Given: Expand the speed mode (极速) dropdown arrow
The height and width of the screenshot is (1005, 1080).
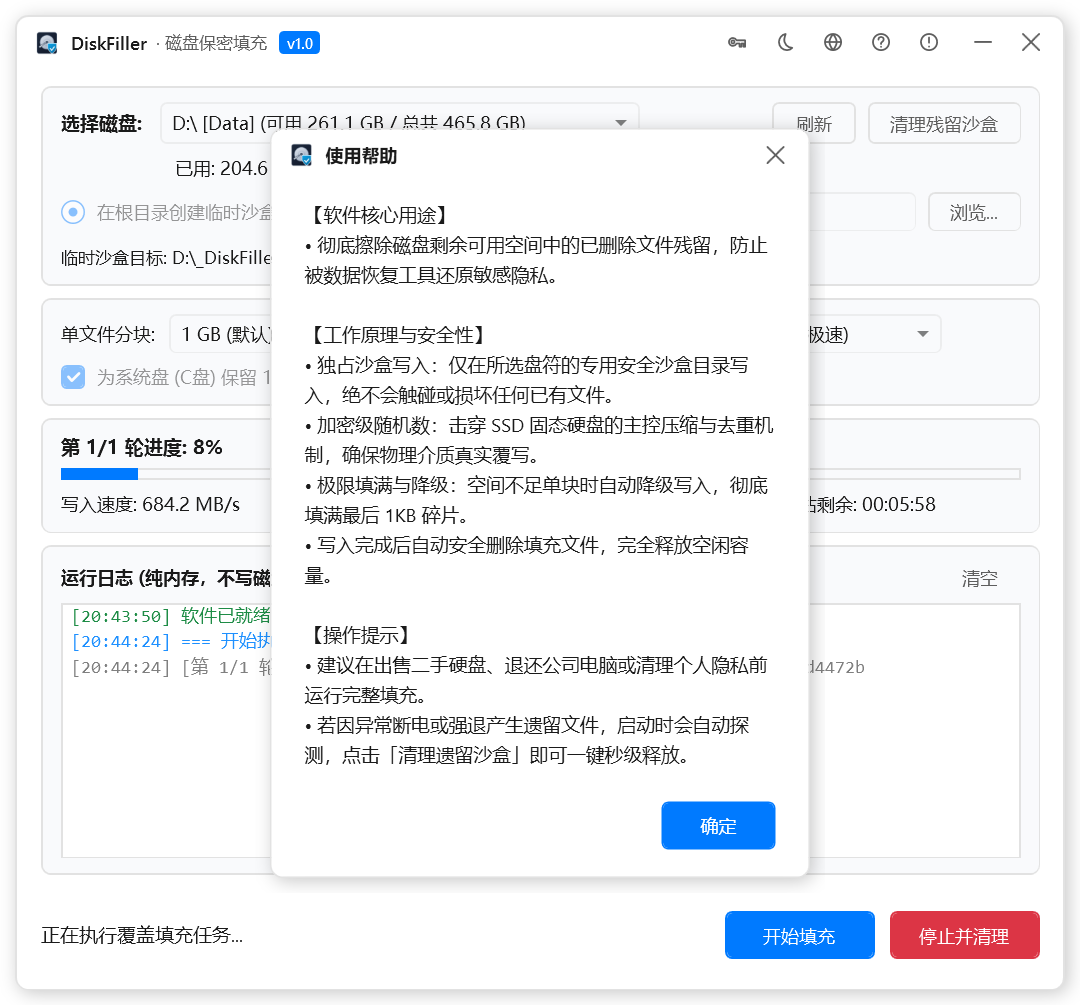Looking at the screenshot, I should point(922,334).
